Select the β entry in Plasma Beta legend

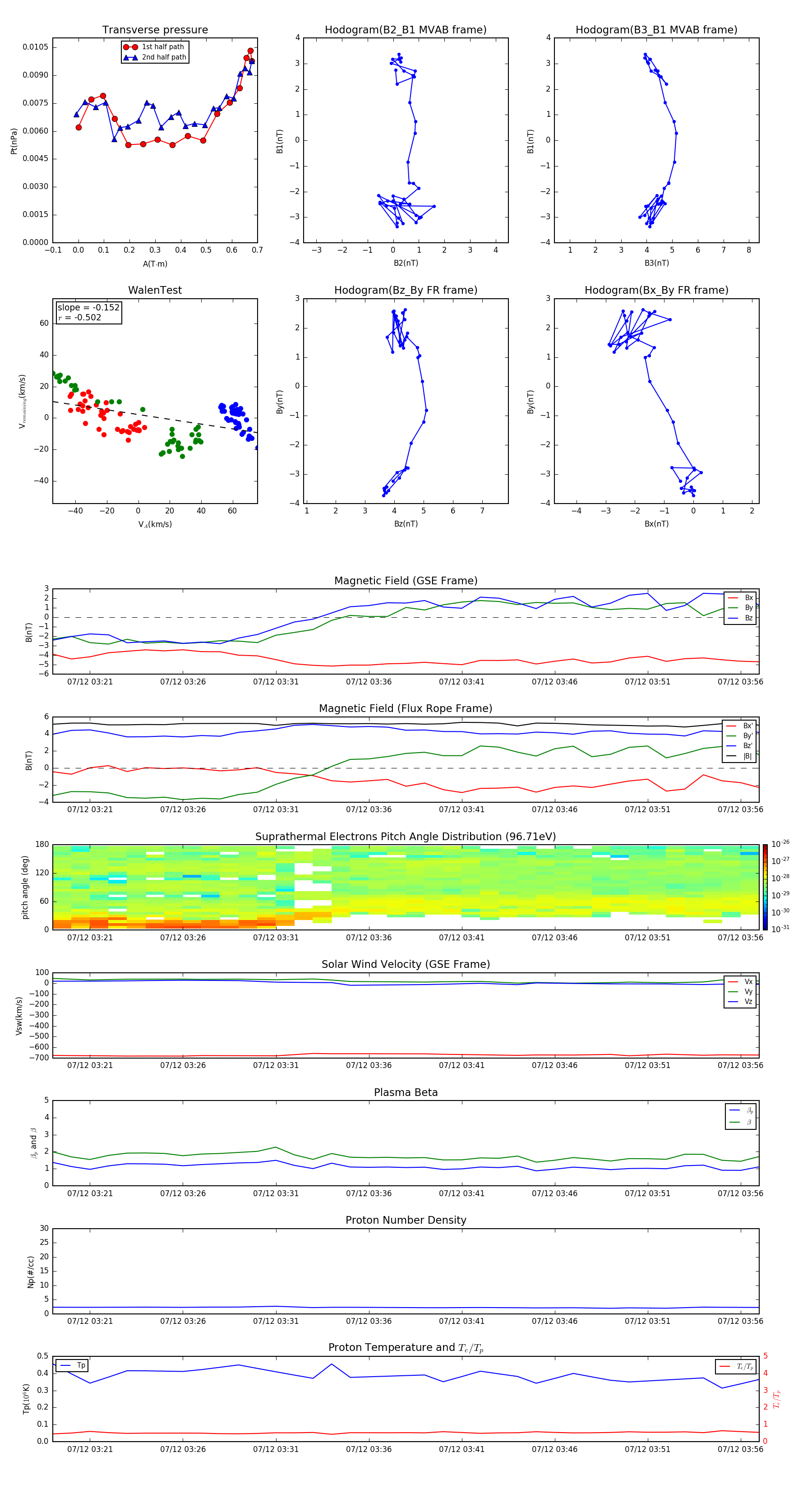tap(741, 1122)
